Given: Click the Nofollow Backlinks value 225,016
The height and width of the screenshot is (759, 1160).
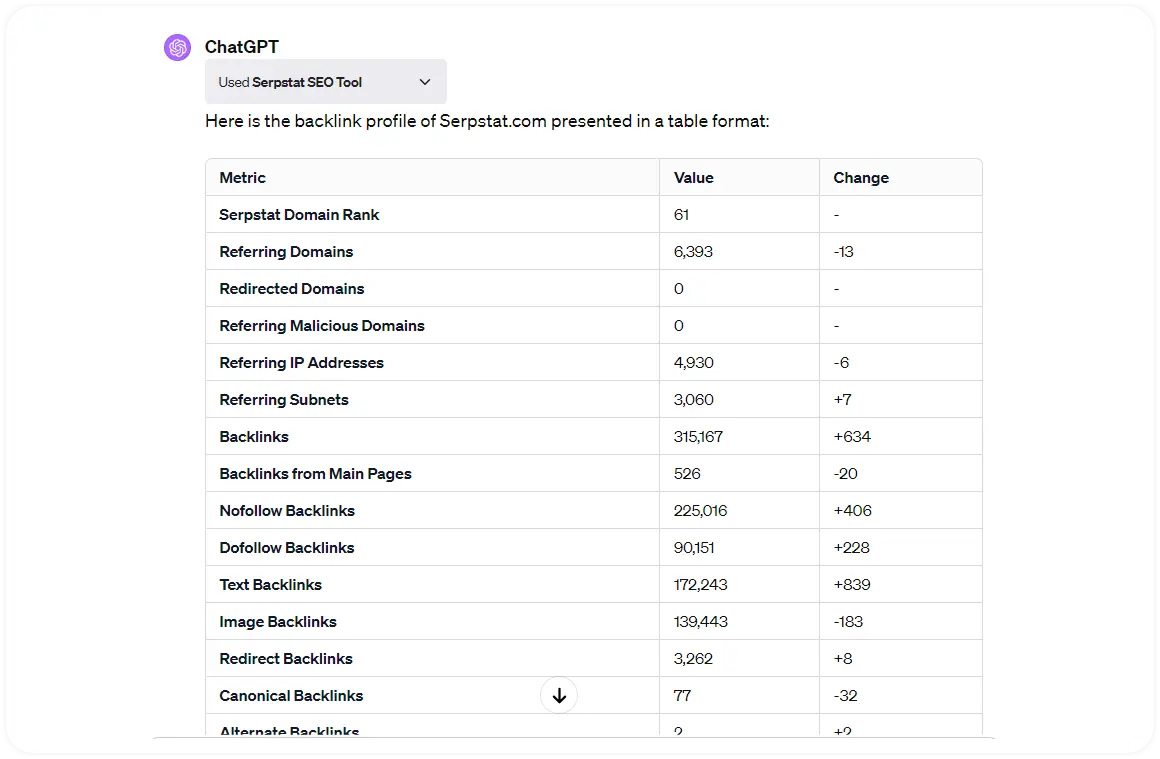Looking at the screenshot, I should click(701, 510).
